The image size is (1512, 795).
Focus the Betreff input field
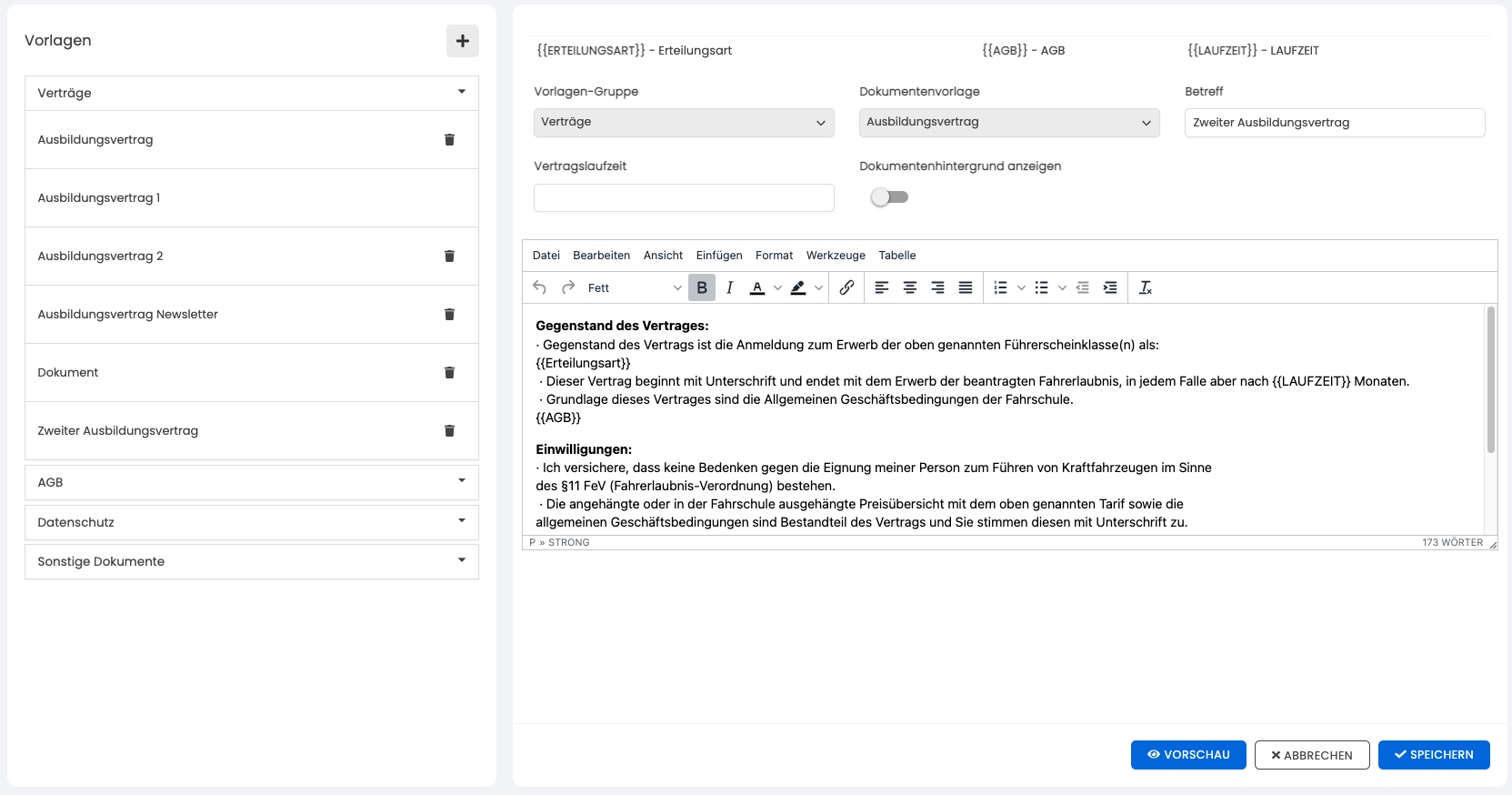pyautogui.click(x=1335, y=123)
